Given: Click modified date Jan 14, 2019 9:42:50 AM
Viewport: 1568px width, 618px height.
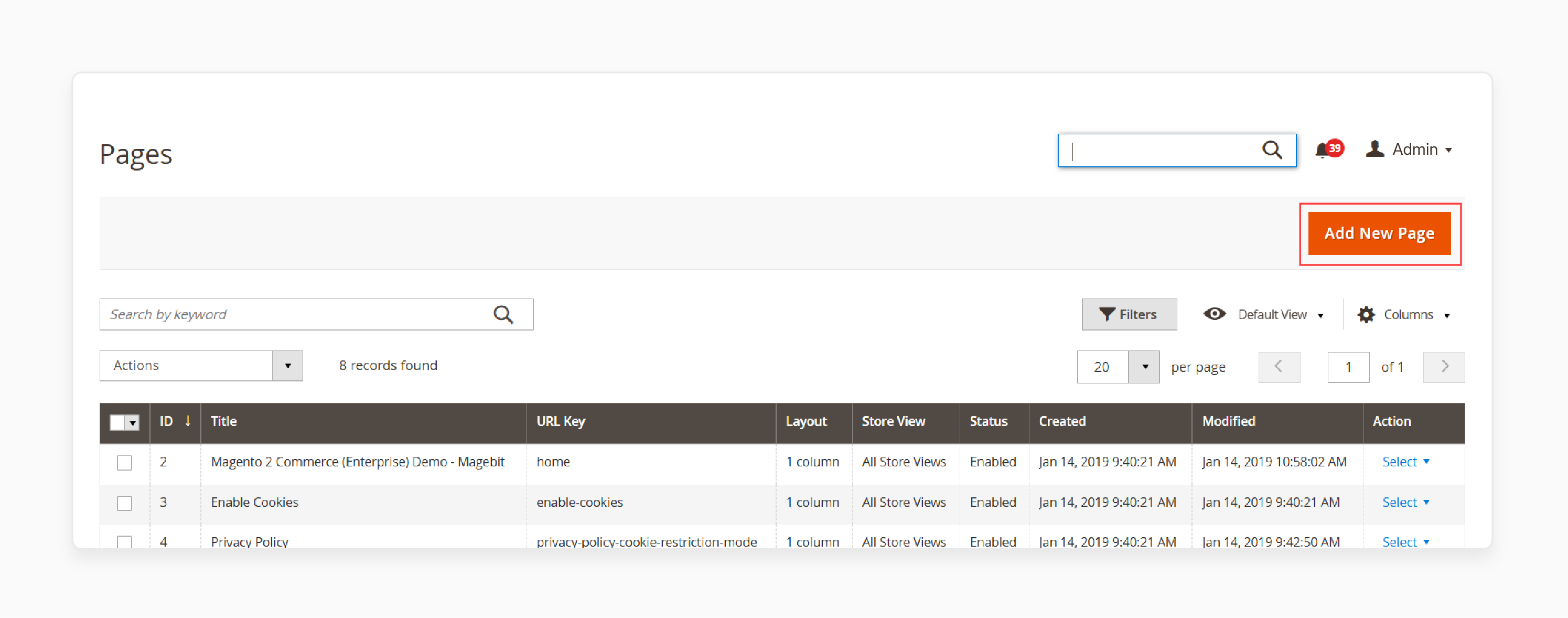Looking at the screenshot, I should 1270,541.
